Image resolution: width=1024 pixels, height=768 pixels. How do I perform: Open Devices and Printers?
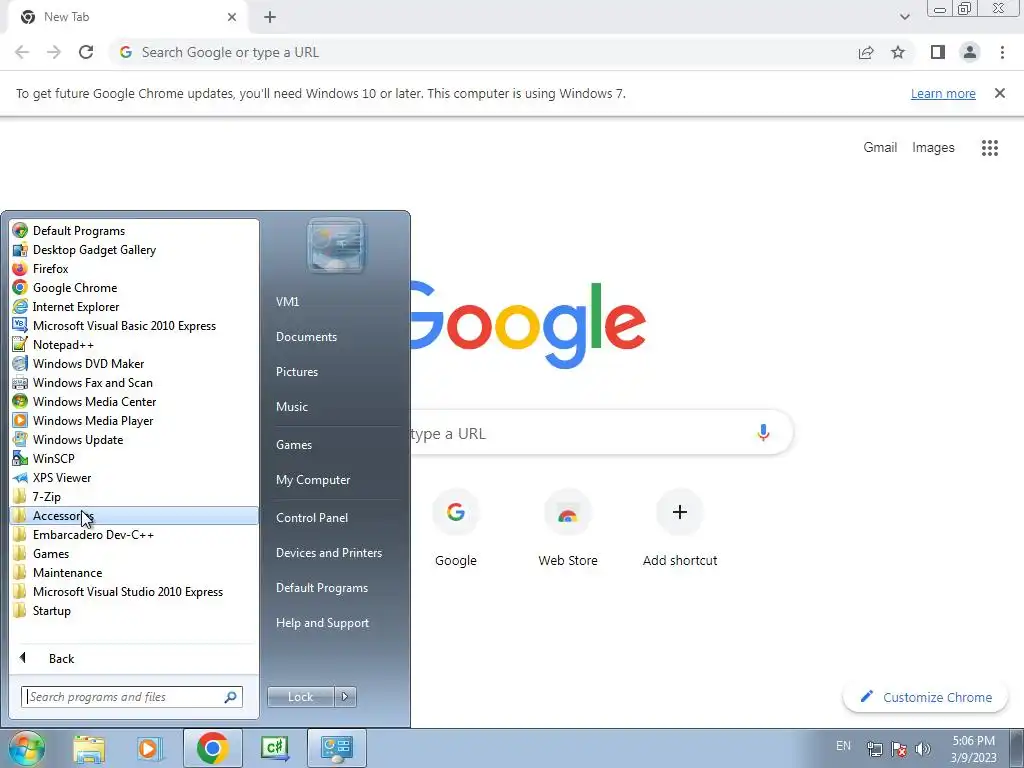[x=328, y=553]
